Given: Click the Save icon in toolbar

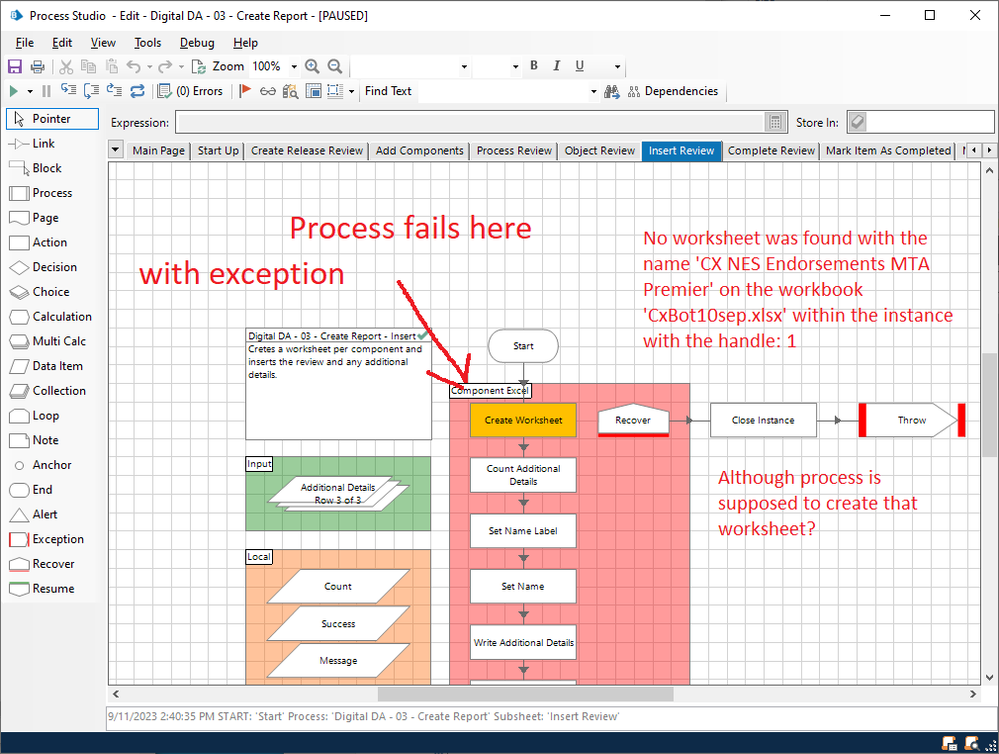Looking at the screenshot, I should [x=15, y=67].
